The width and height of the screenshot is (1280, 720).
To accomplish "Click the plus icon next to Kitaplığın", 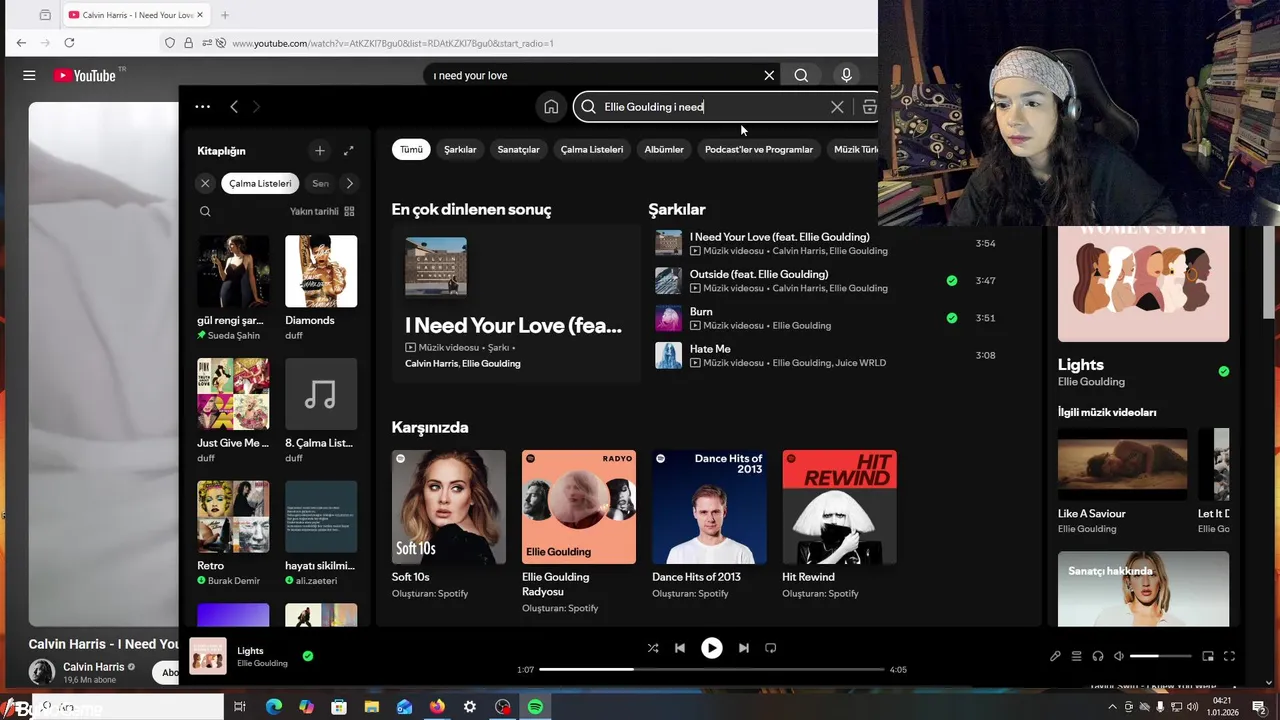I will pyautogui.click(x=320, y=151).
